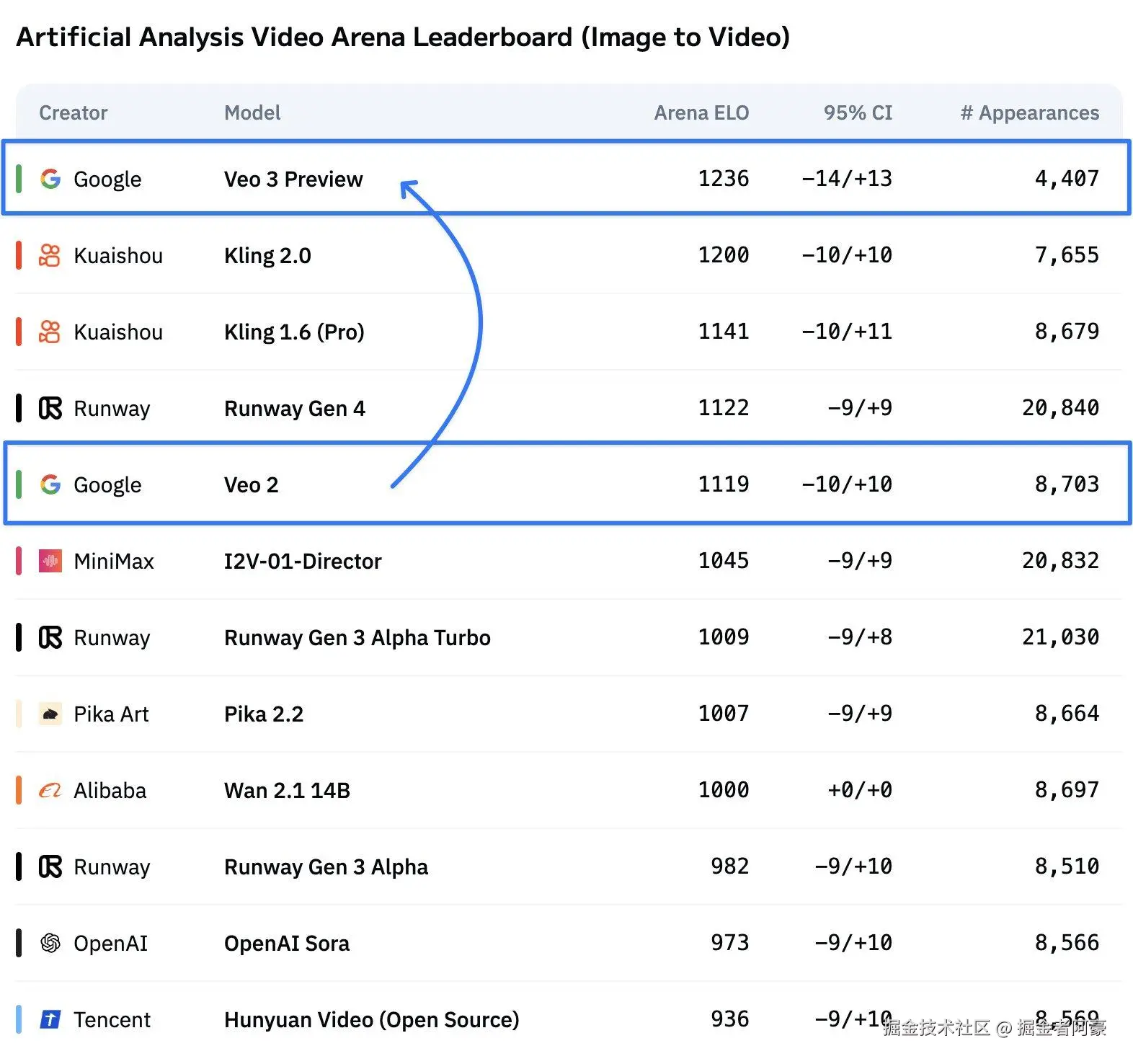Click the Hunyuan Video (Open Source) model name
This screenshot has height=1064, width=1133.
click(371, 1019)
